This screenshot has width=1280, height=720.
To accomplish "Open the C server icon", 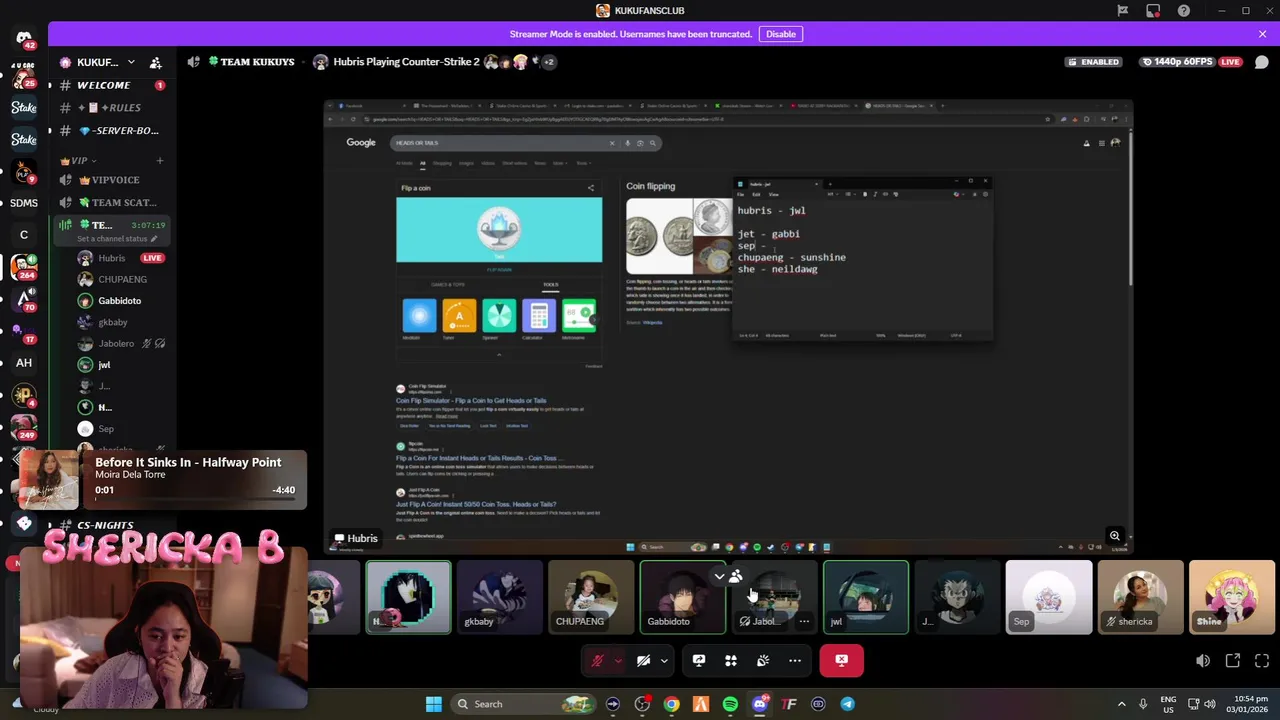I will (24, 235).
